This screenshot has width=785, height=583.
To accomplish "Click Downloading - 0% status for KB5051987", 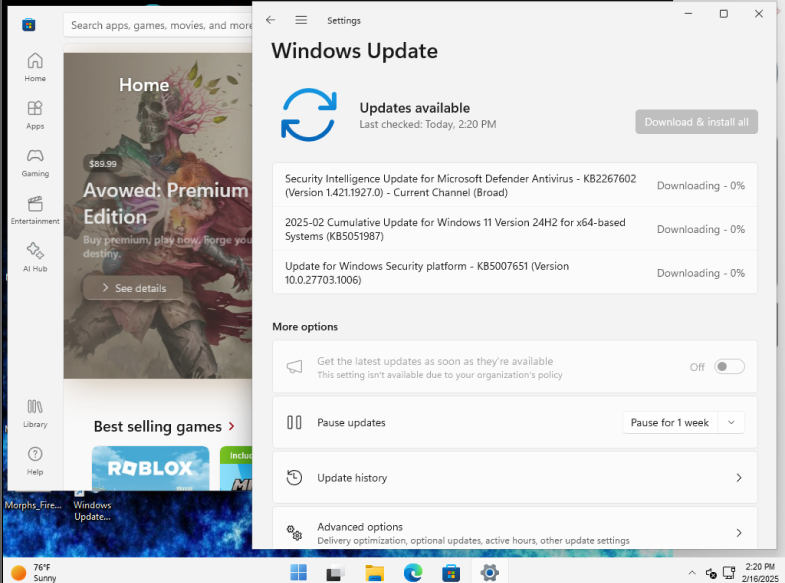I will [701, 229].
